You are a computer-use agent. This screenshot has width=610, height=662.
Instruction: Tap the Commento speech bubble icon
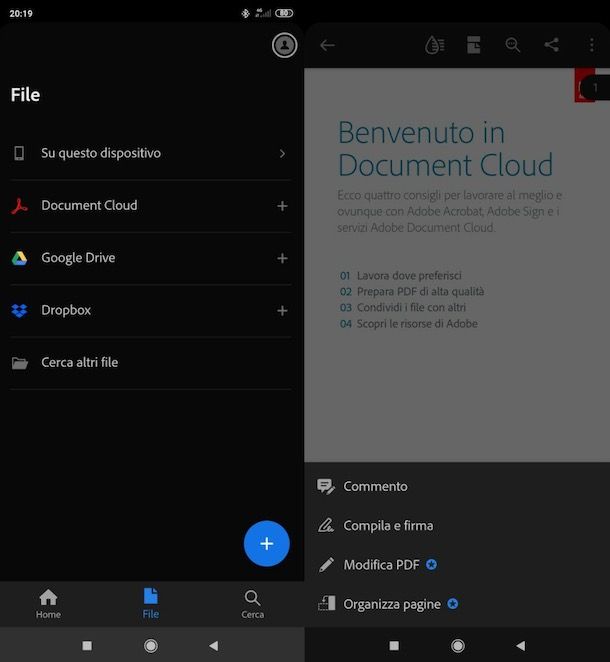pos(326,487)
